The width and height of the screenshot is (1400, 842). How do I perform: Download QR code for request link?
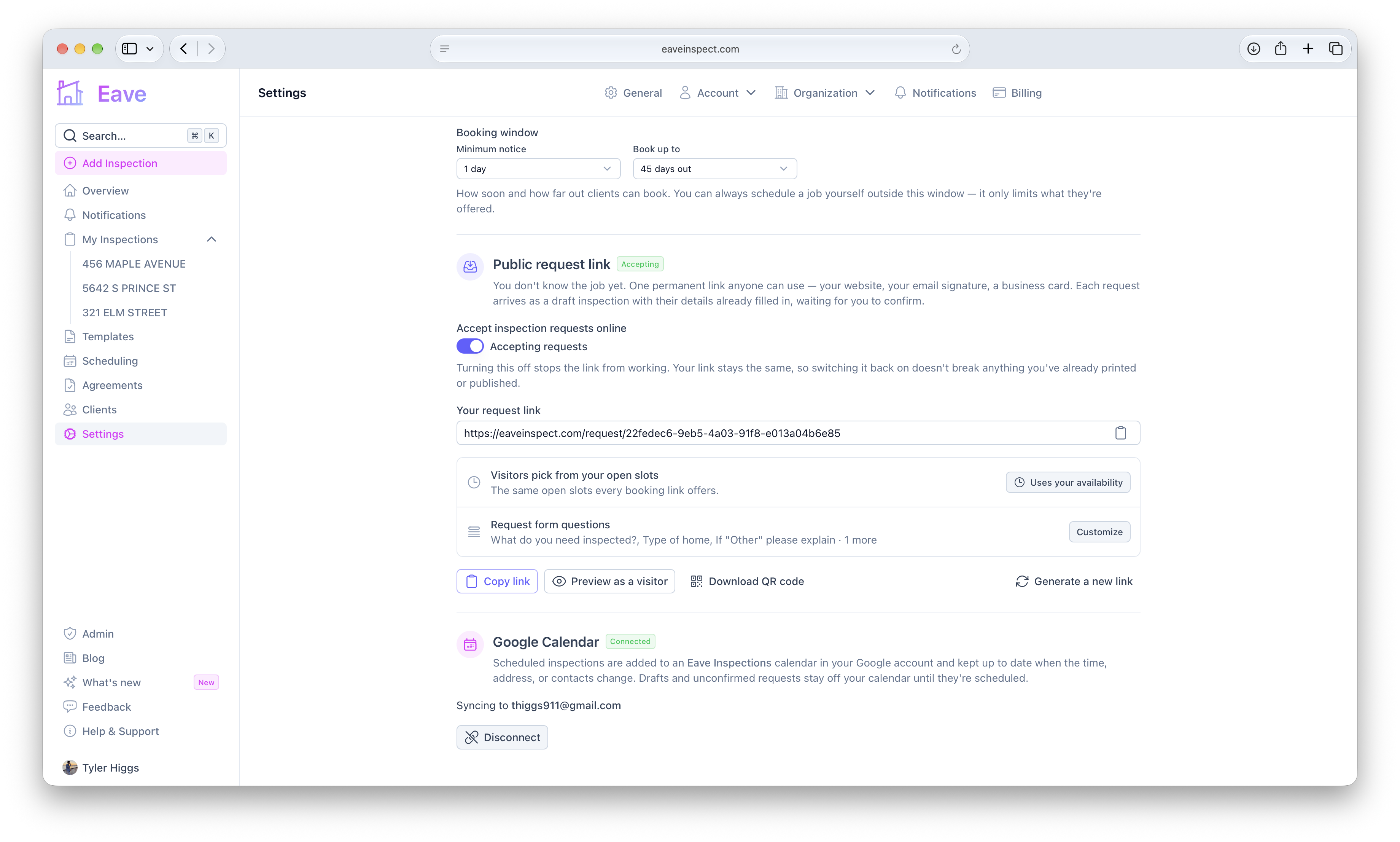[747, 581]
